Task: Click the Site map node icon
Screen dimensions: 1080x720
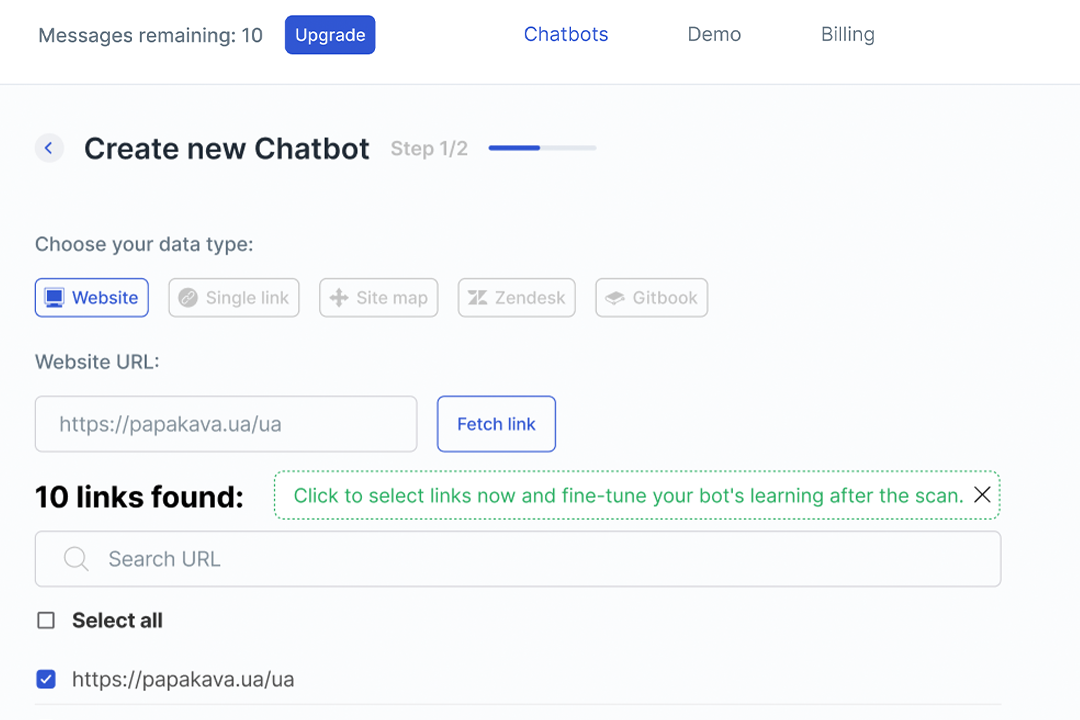Action: (338, 298)
